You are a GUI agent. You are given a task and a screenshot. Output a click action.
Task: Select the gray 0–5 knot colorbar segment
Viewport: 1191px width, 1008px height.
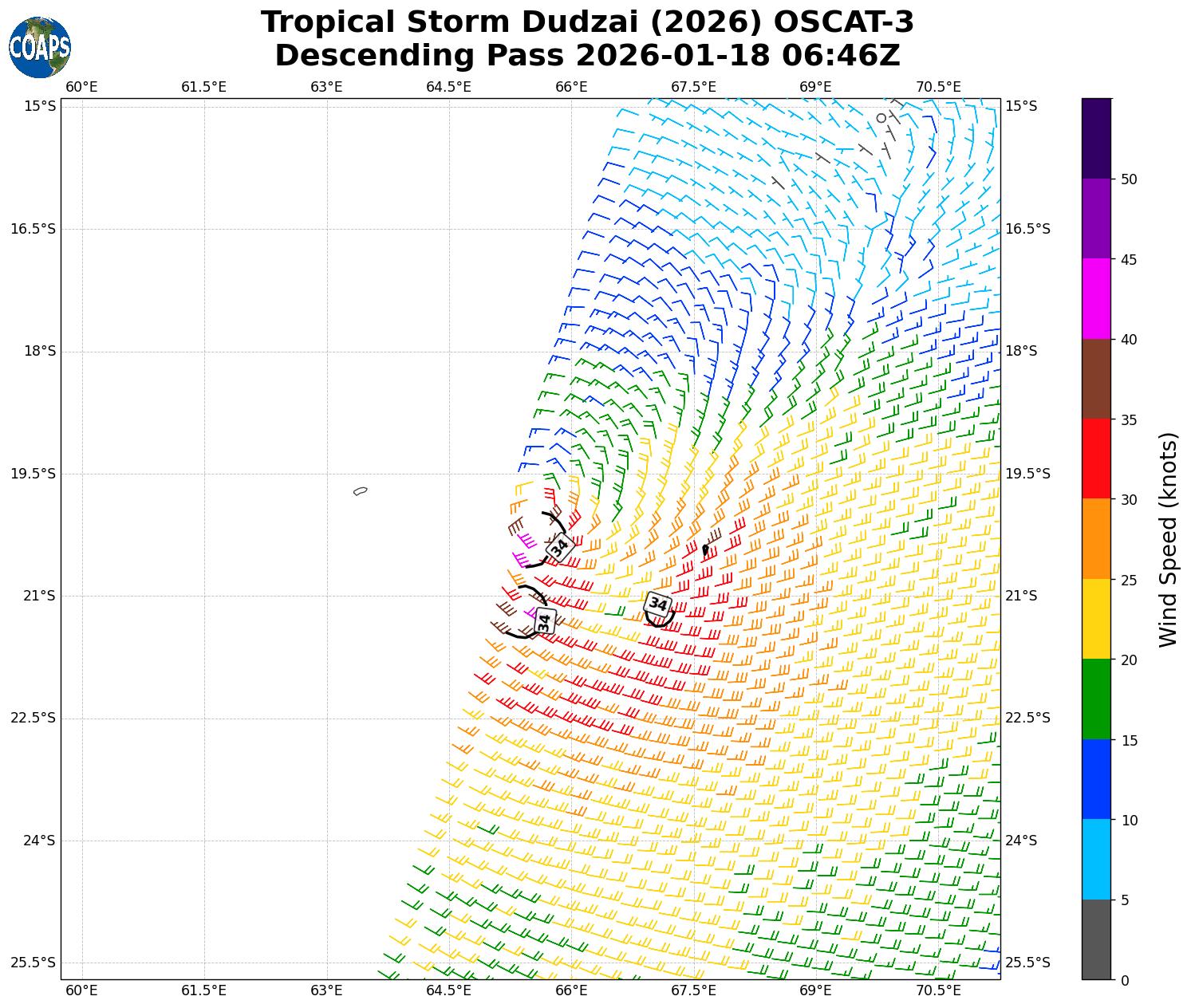pyautogui.click(x=1096, y=939)
